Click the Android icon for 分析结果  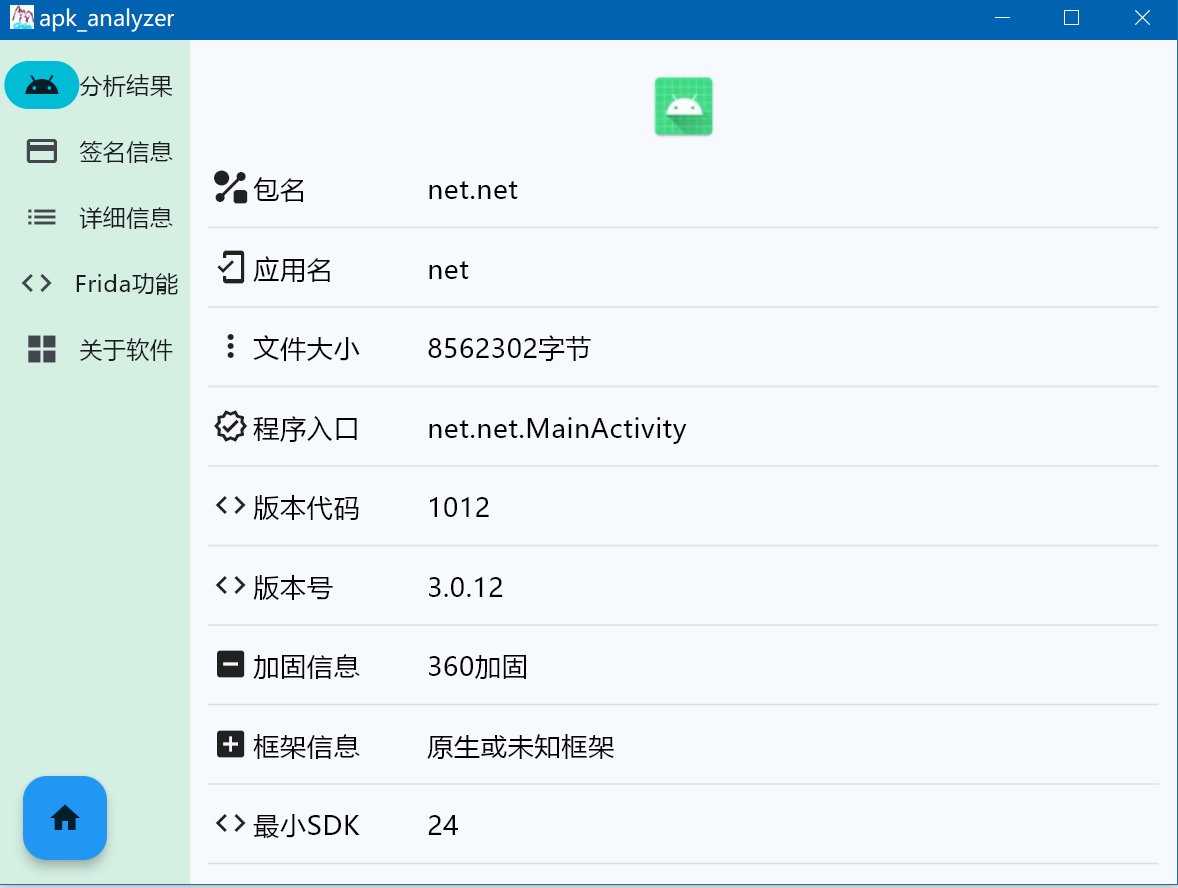[41, 85]
